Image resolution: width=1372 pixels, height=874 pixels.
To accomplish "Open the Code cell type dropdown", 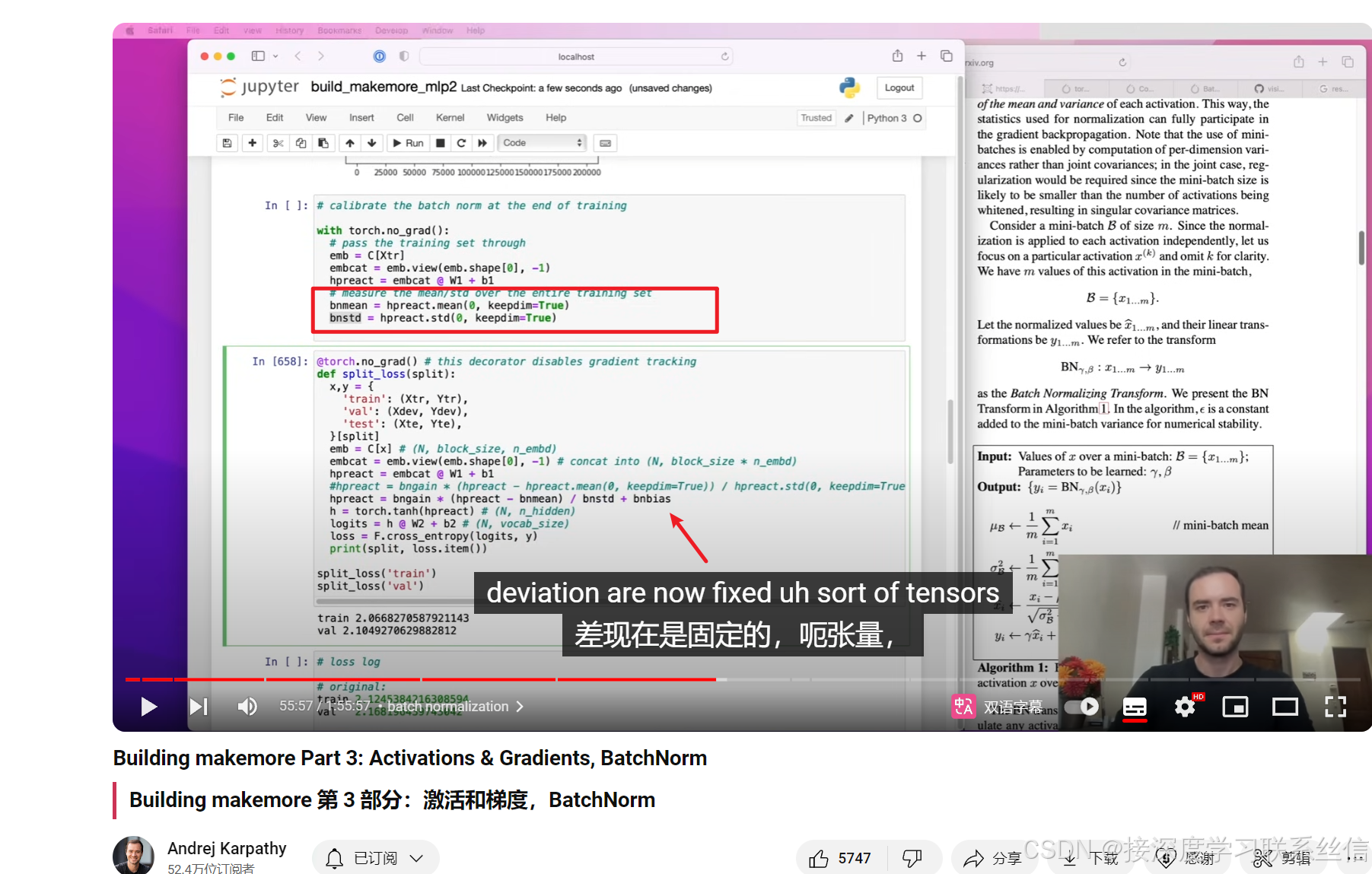I will 542,143.
